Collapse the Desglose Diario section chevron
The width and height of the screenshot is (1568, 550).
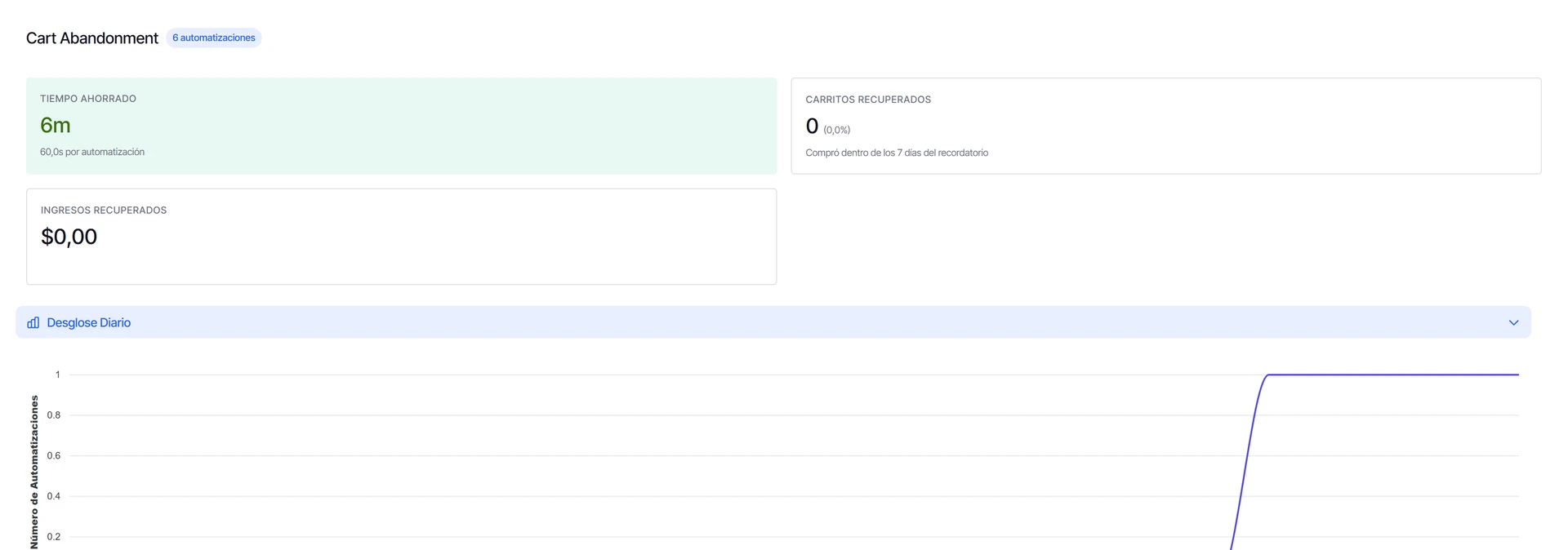[x=1513, y=322]
